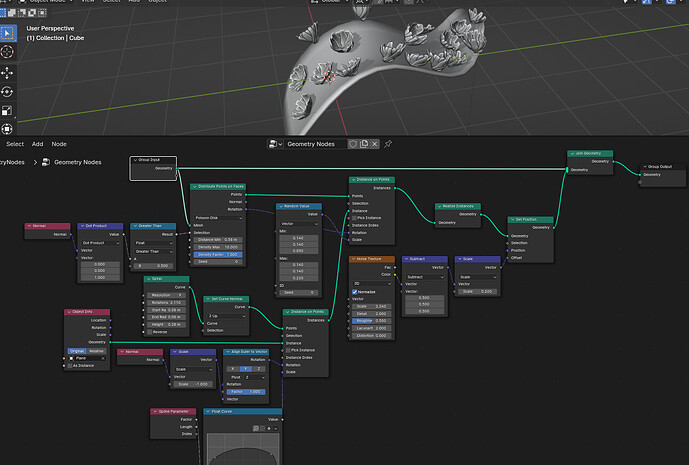
Task: Click the Scale -1.000 field
Action: pyautogui.click(x=193, y=384)
